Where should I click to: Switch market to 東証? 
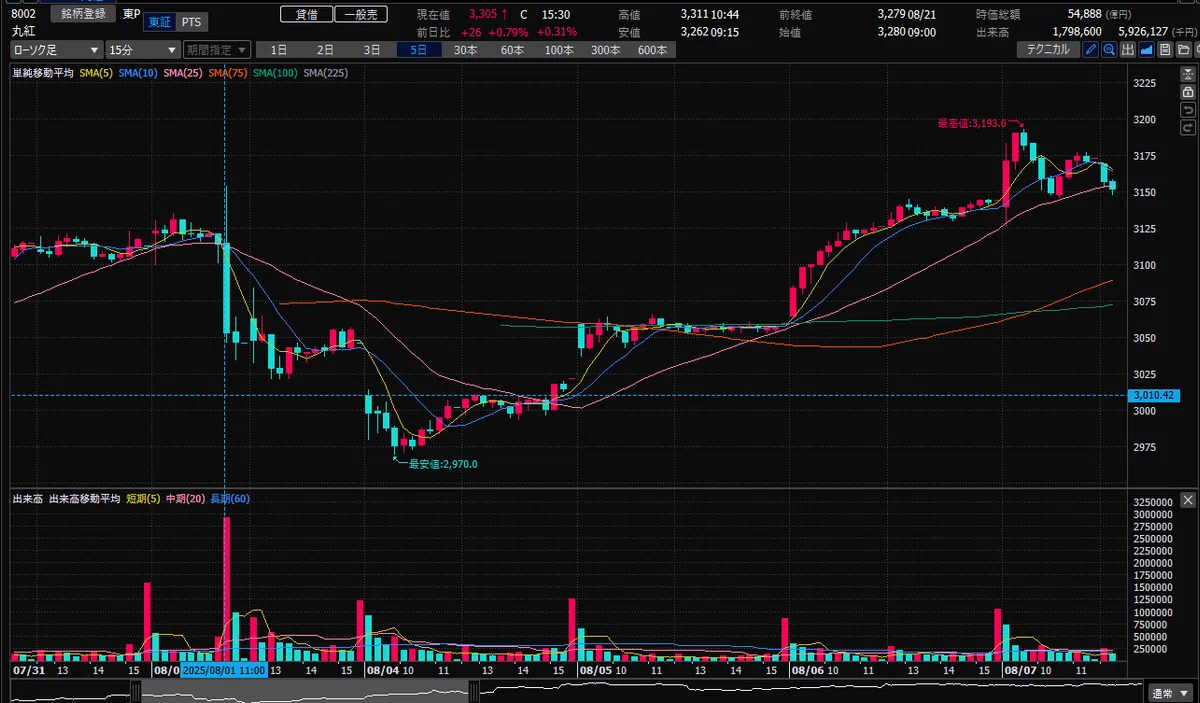pos(158,22)
